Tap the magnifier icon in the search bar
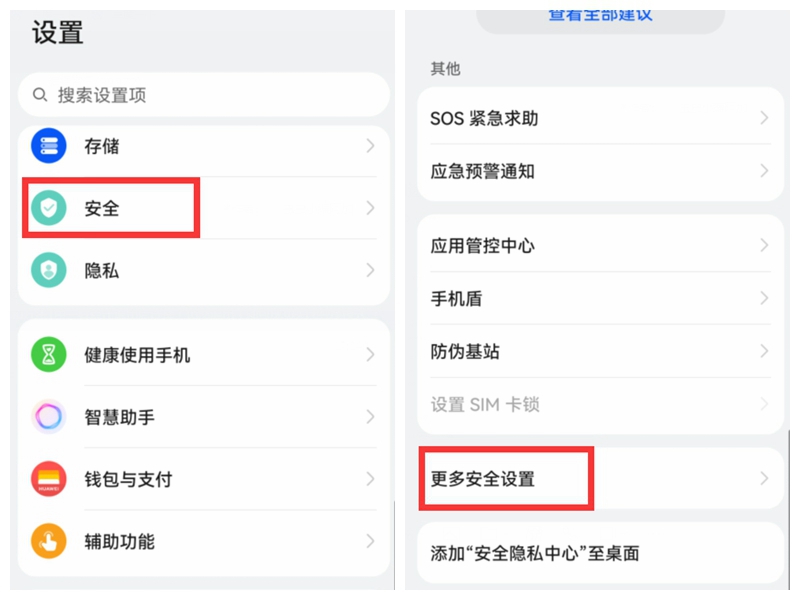 [39, 95]
